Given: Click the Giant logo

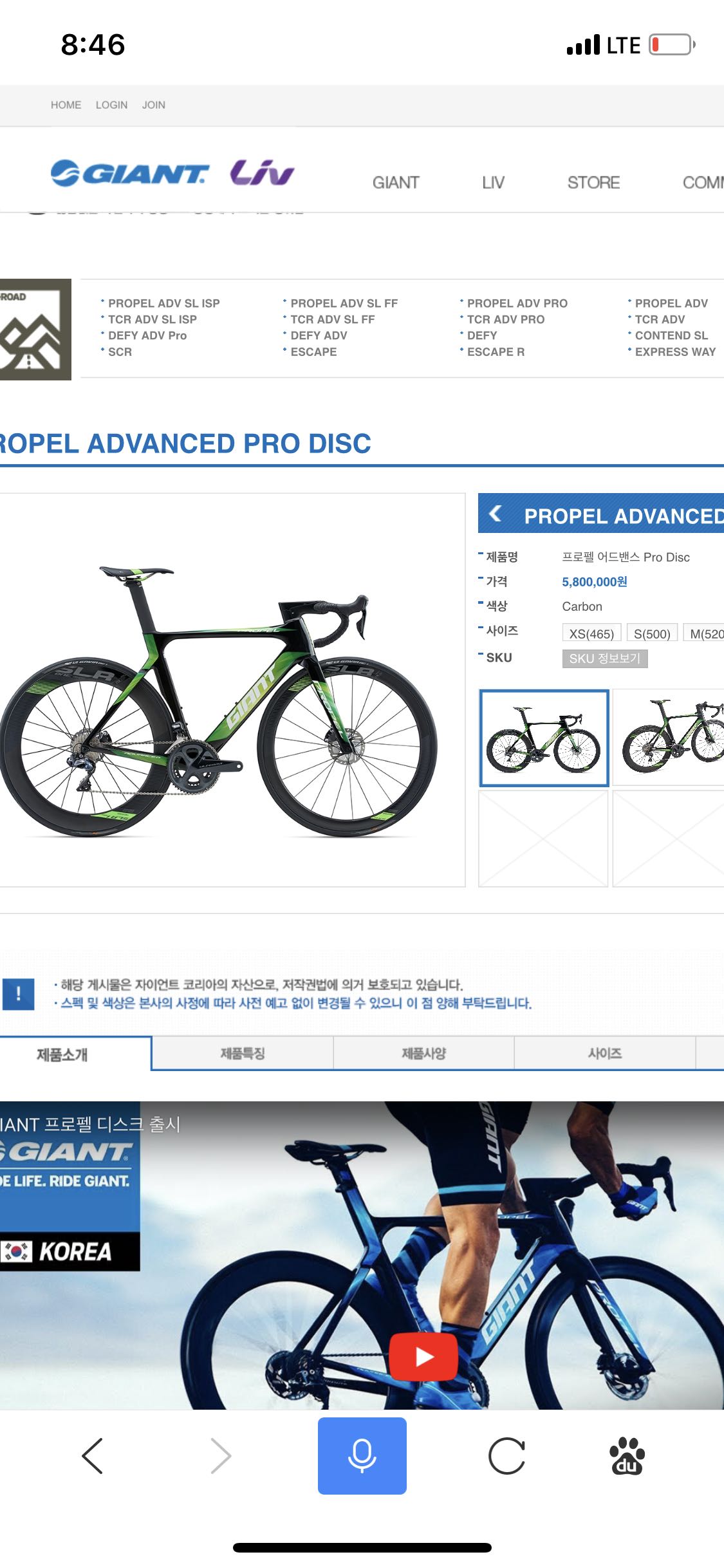Looking at the screenshot, I should point(130,173).
